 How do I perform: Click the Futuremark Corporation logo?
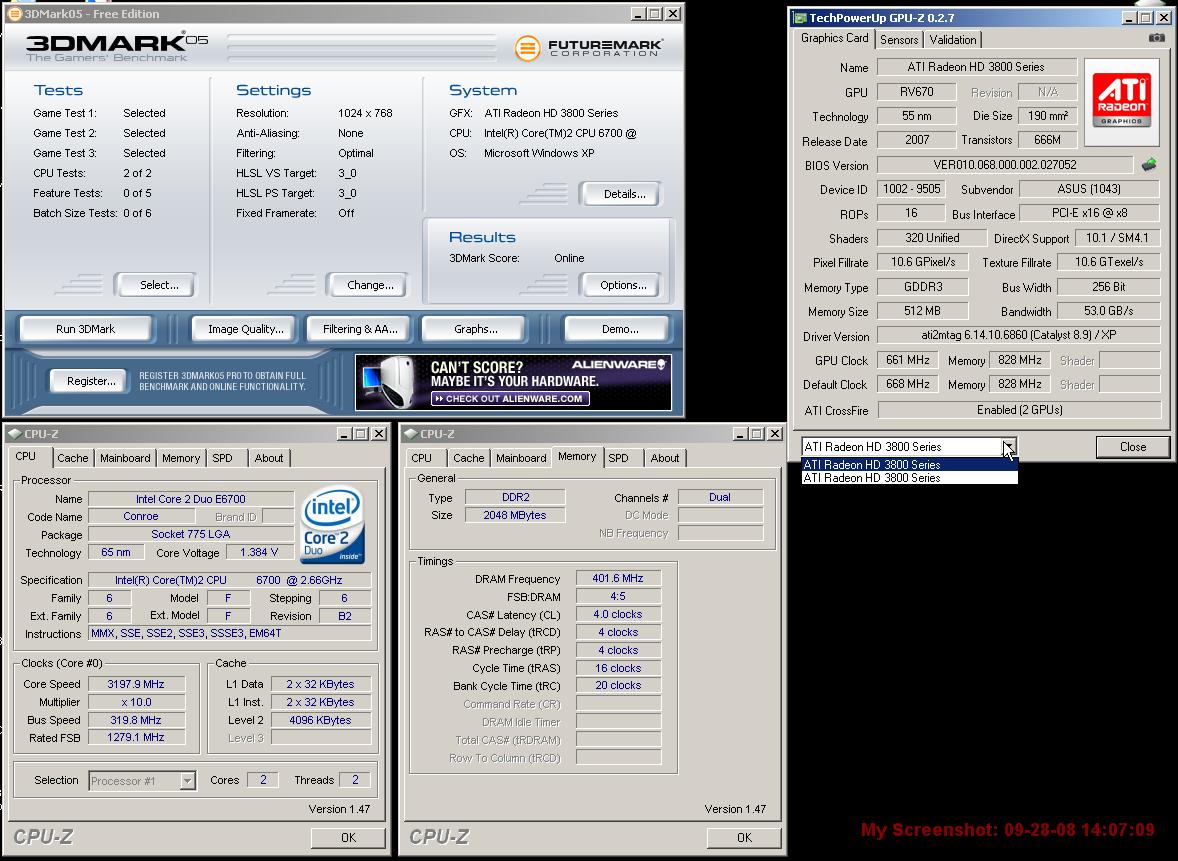pos(588,47)
